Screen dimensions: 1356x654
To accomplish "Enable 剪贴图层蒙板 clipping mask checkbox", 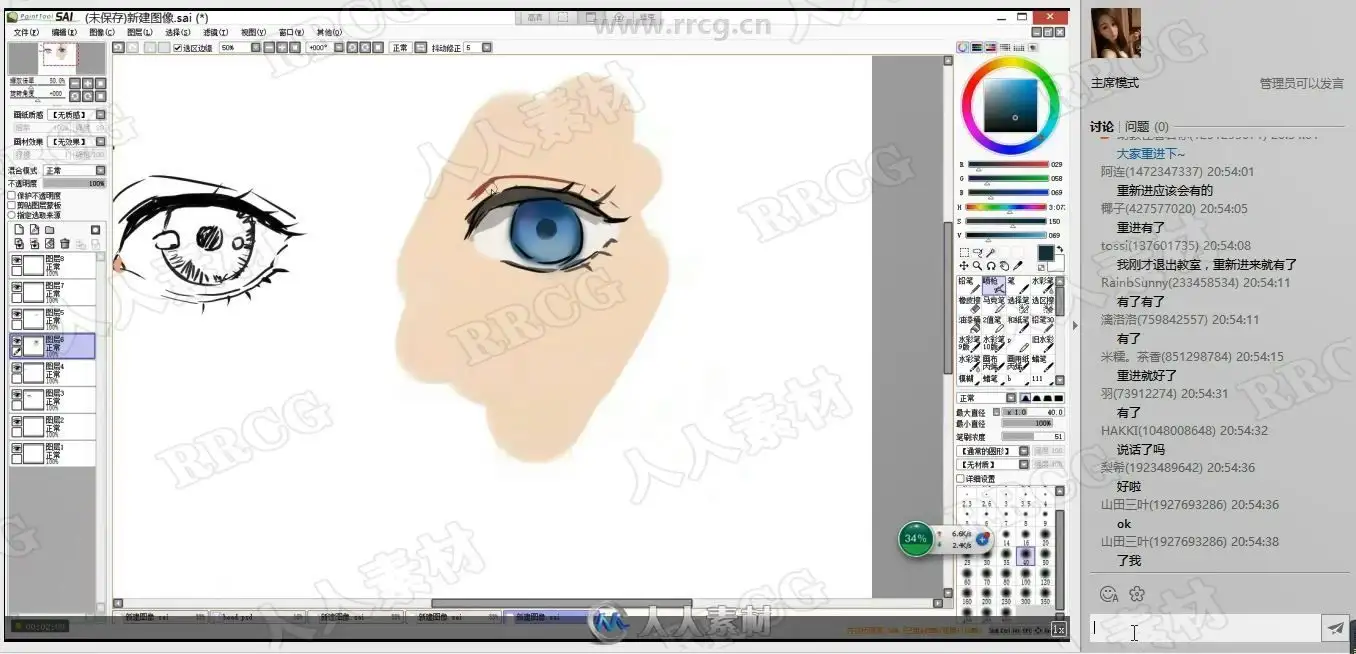I will 12,205.
